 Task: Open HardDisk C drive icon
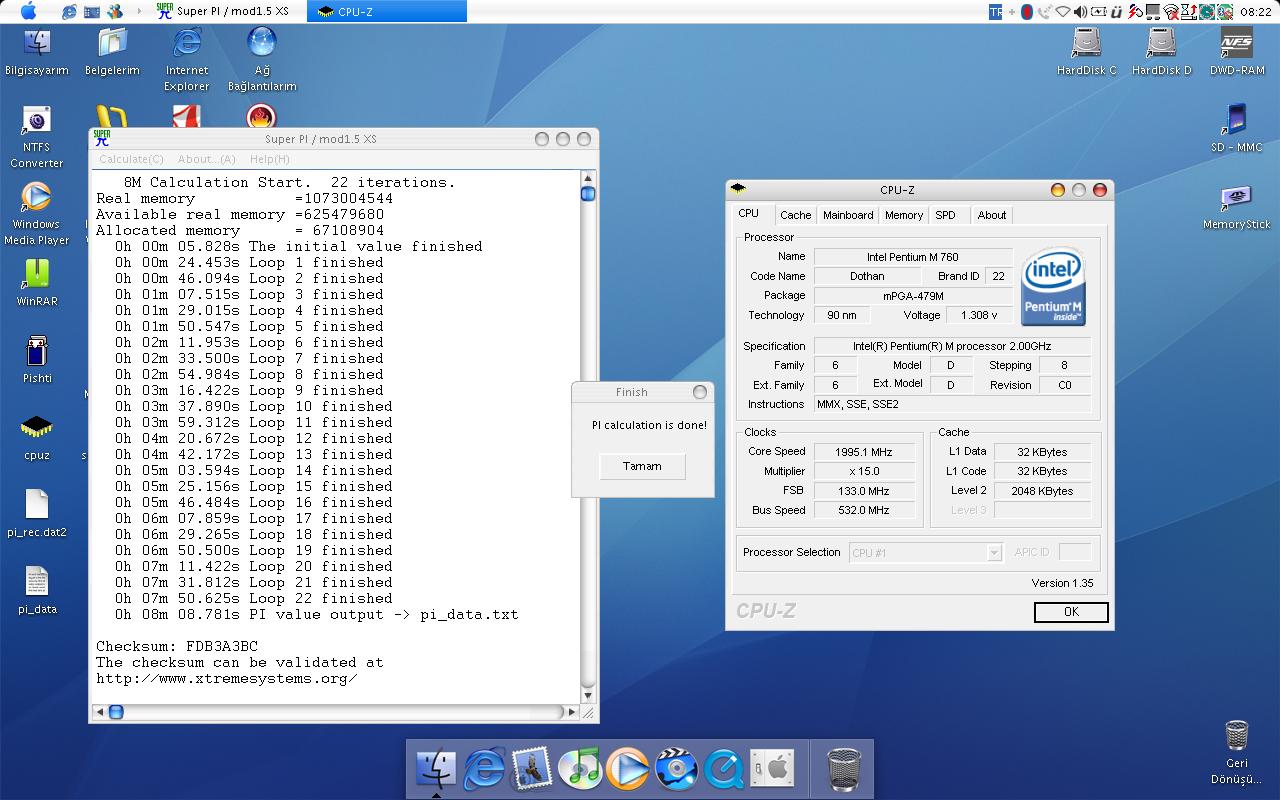pyautogui.click(x=1086, y=52)
